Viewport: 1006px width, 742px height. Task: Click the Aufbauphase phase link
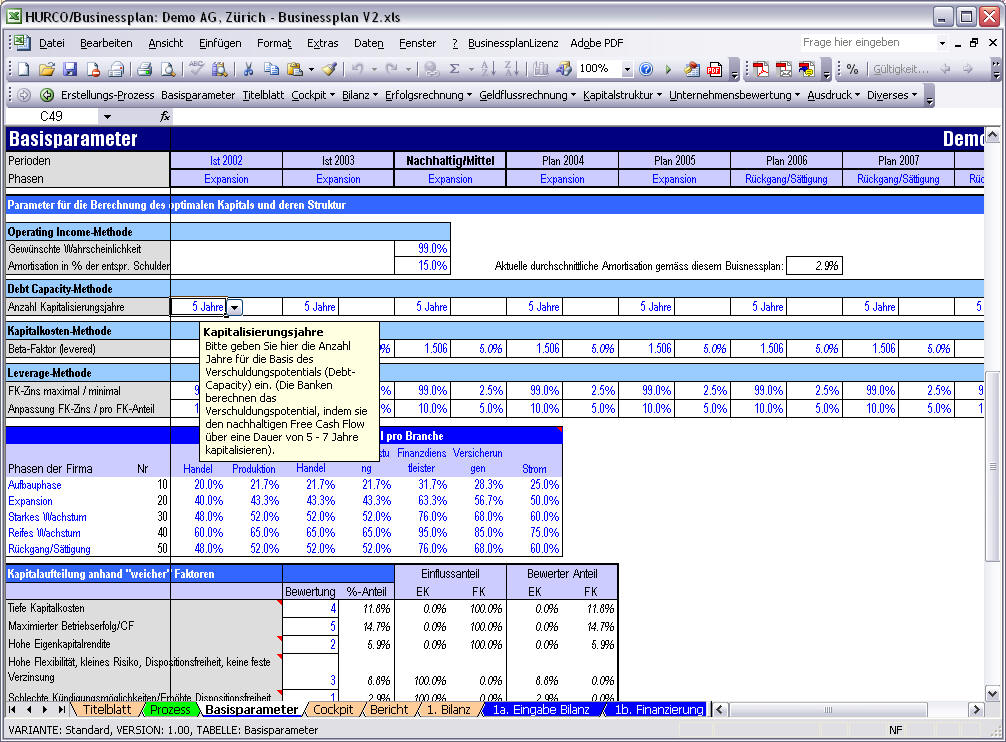pos(35,485)
